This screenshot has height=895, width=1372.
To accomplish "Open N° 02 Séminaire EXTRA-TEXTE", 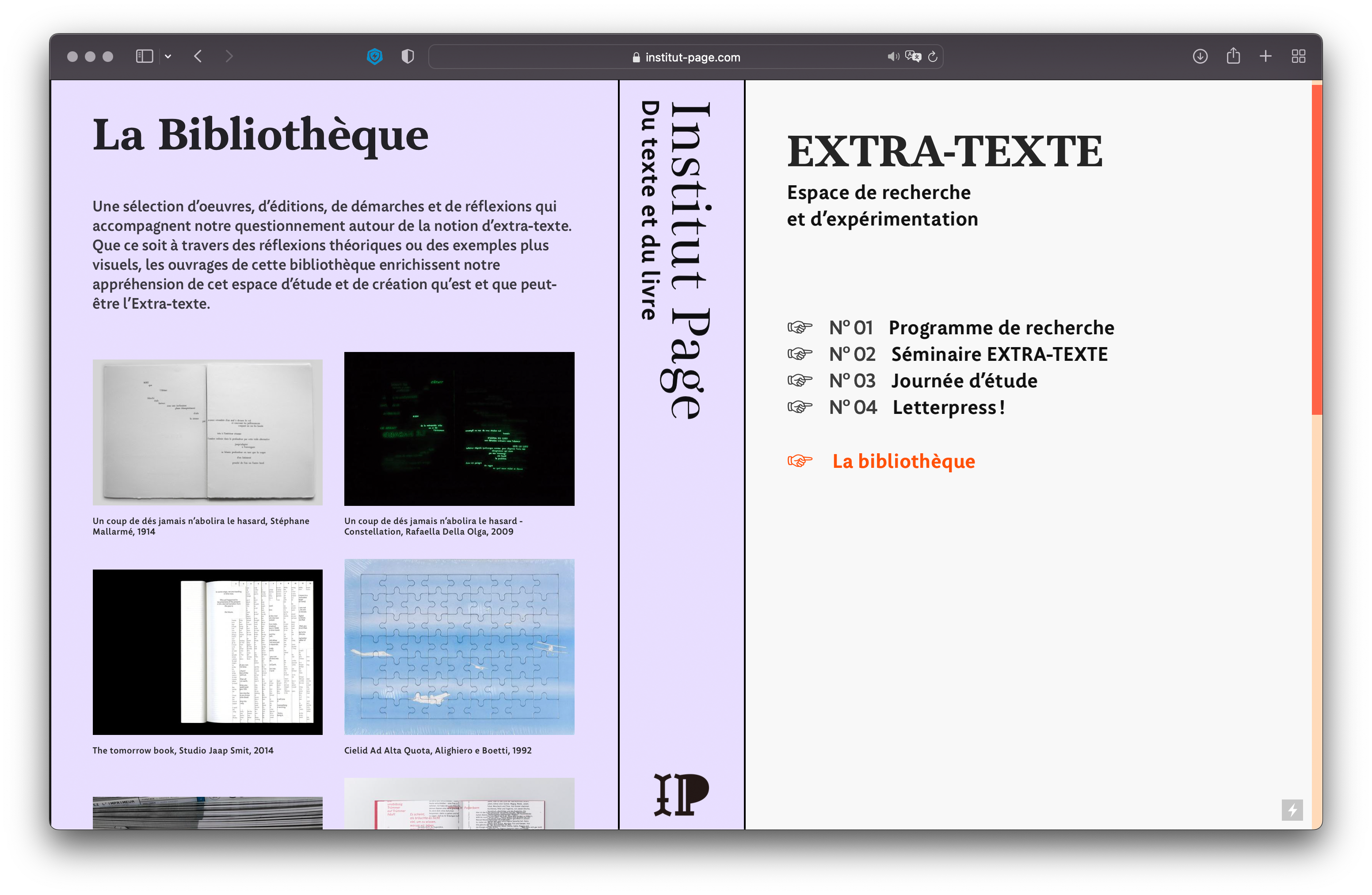I will [999, 354].
